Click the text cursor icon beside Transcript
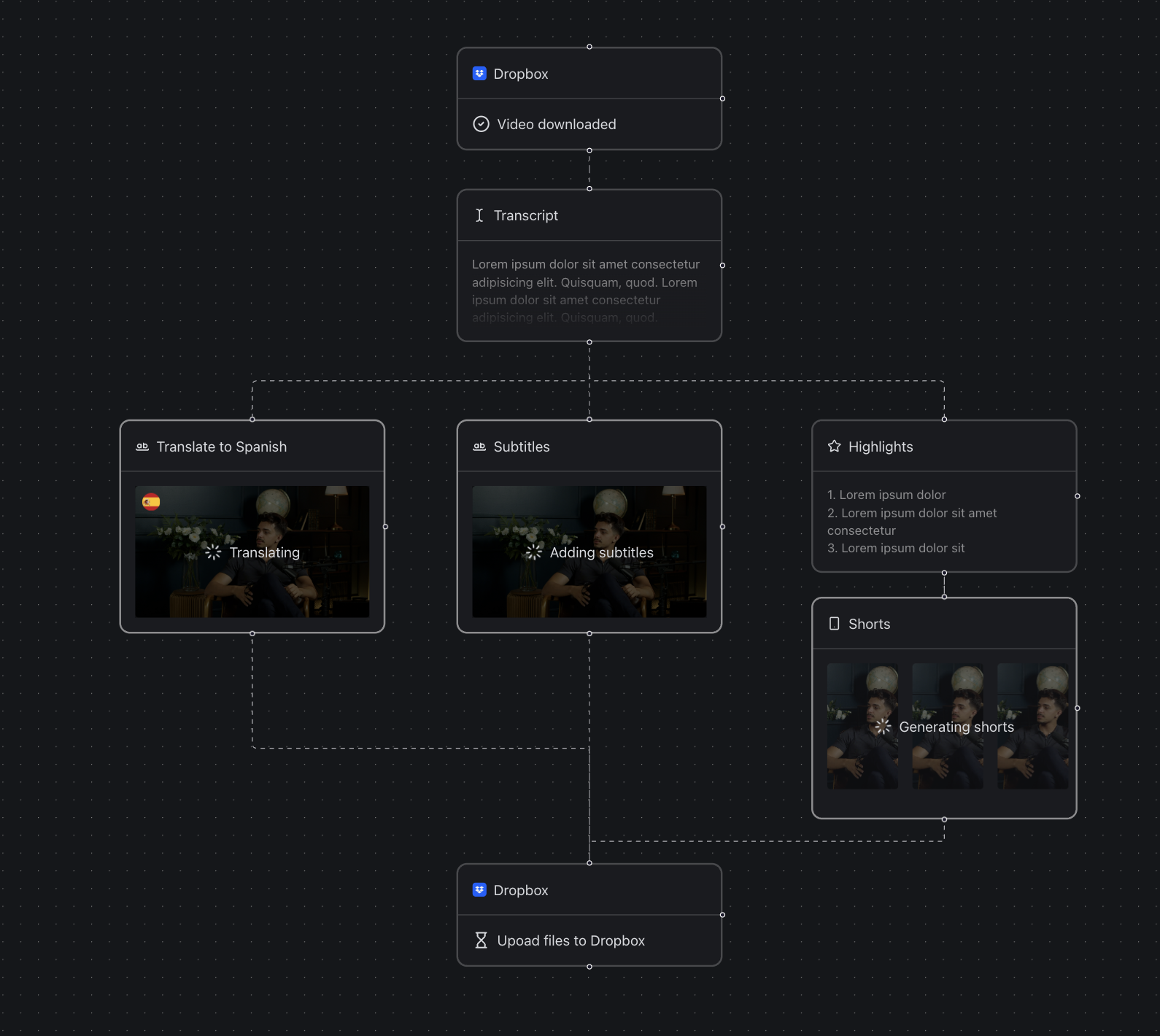Image resolution: width=1160 pixels, height=1036 pixels. click(479, 215)
